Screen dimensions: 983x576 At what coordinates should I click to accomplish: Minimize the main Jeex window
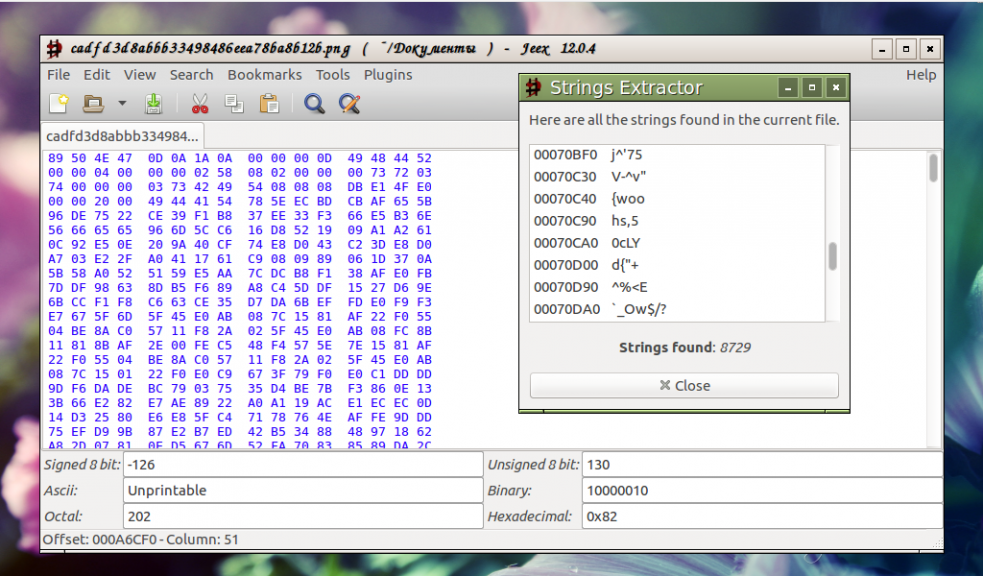coord(882,49)
